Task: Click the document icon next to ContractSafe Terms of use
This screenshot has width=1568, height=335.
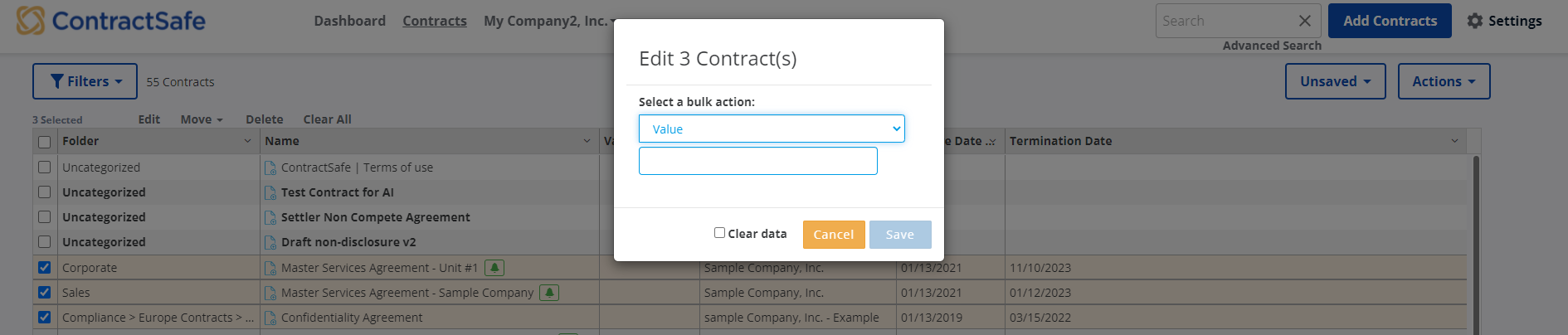Action: click(x=270, y=167)
